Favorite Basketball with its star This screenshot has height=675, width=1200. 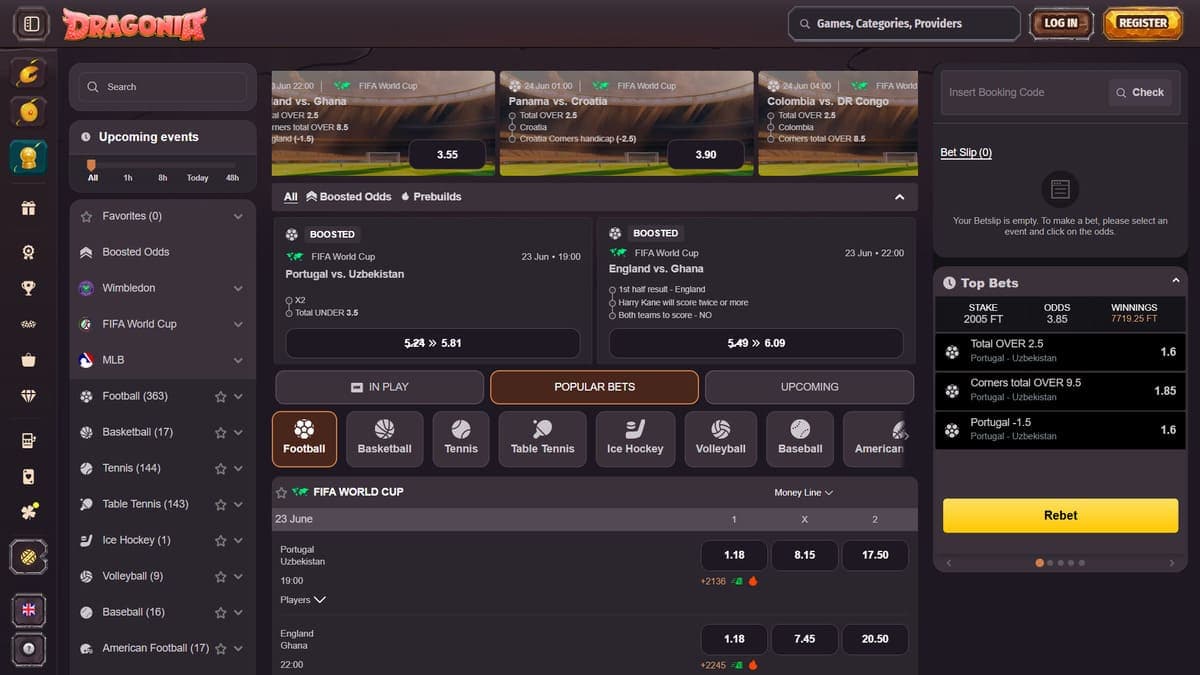pos(220,432)
